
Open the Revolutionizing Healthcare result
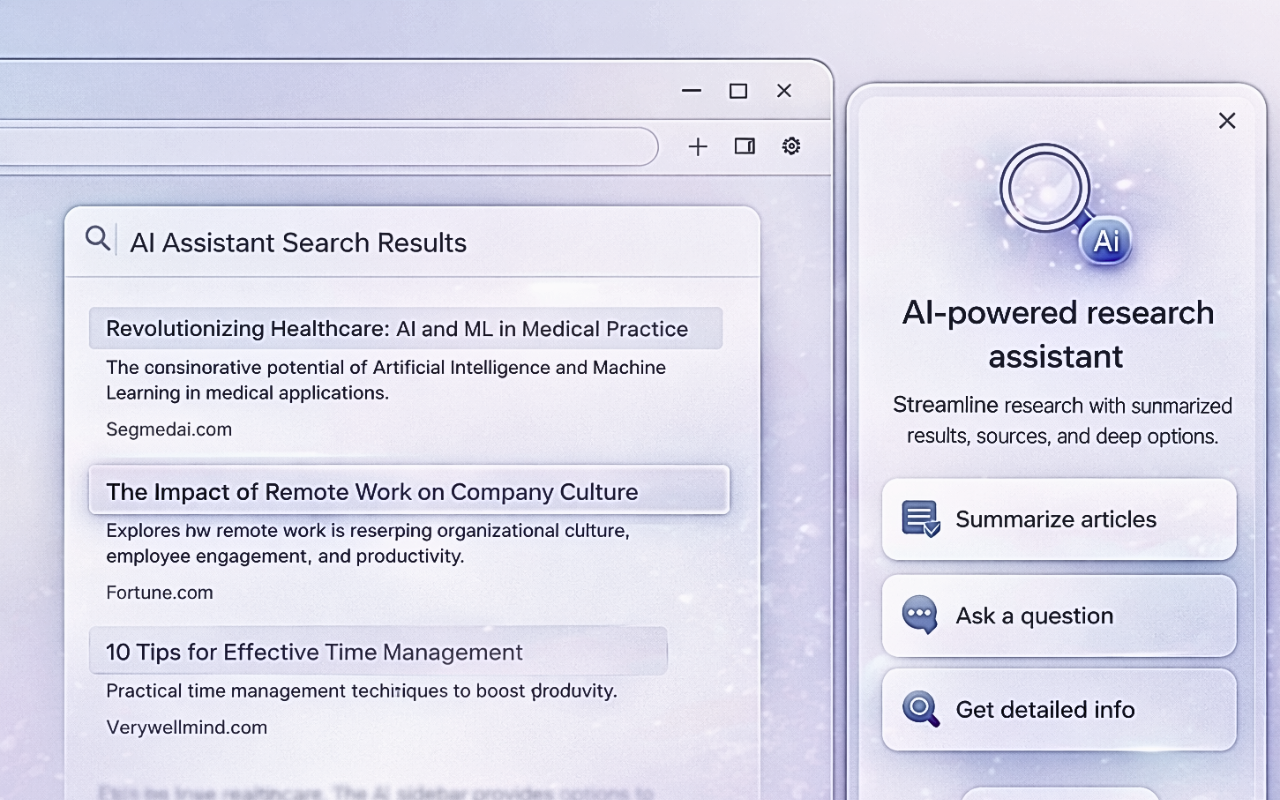[406, 328]
